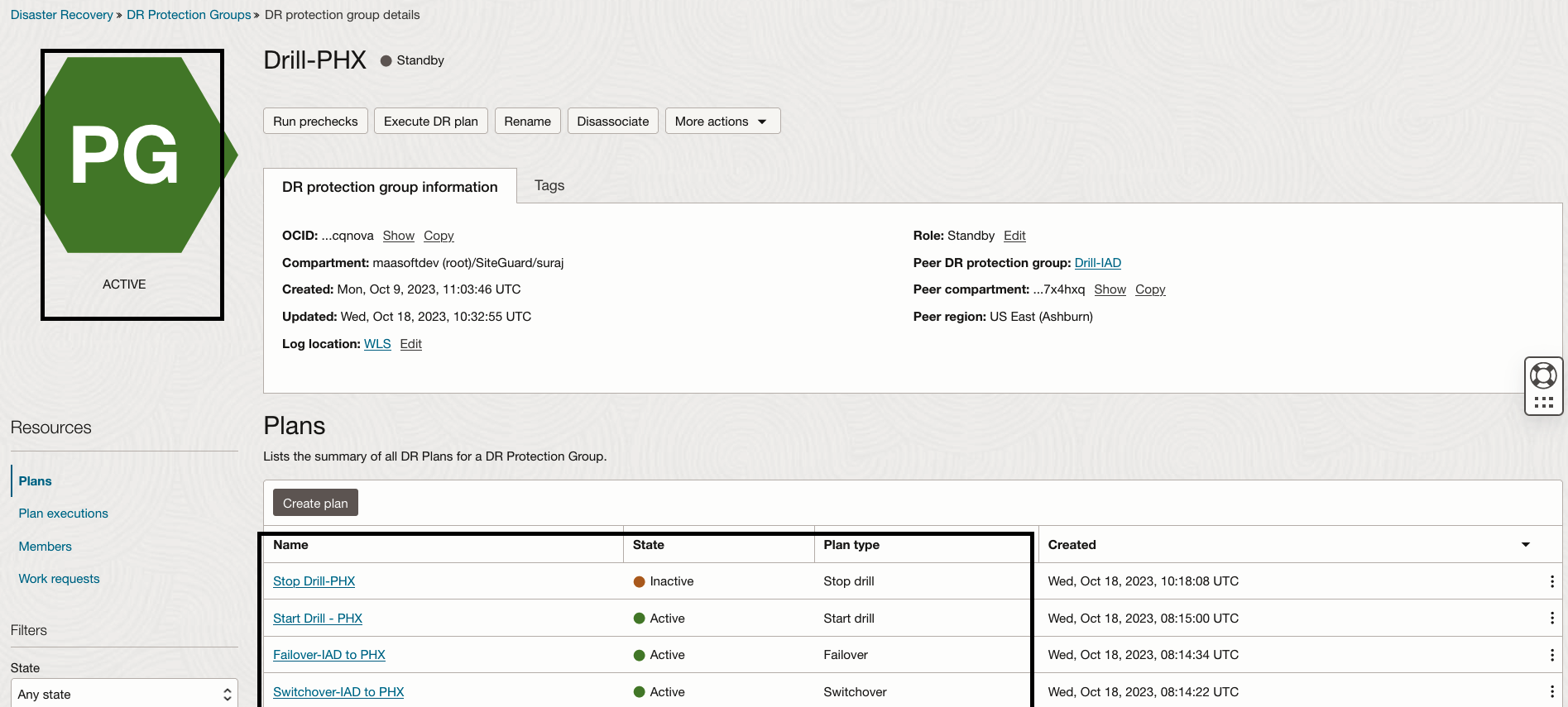Copy the OCID value
1568x707 pixels.
coord(439,236)
